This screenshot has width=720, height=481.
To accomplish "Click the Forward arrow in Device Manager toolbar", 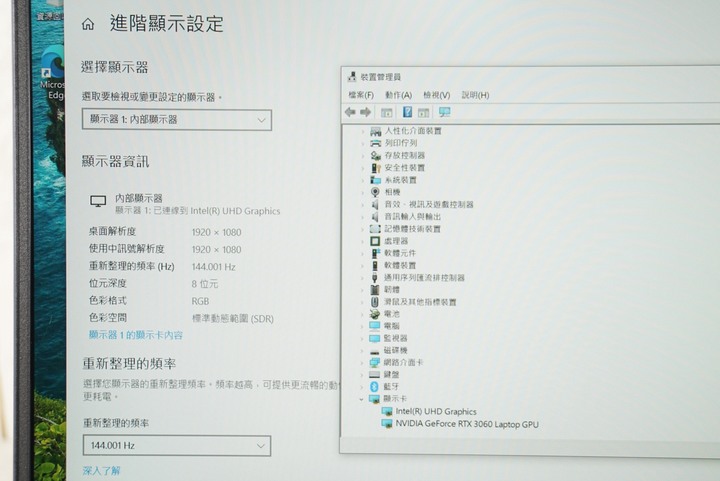I will coord(366,112).
